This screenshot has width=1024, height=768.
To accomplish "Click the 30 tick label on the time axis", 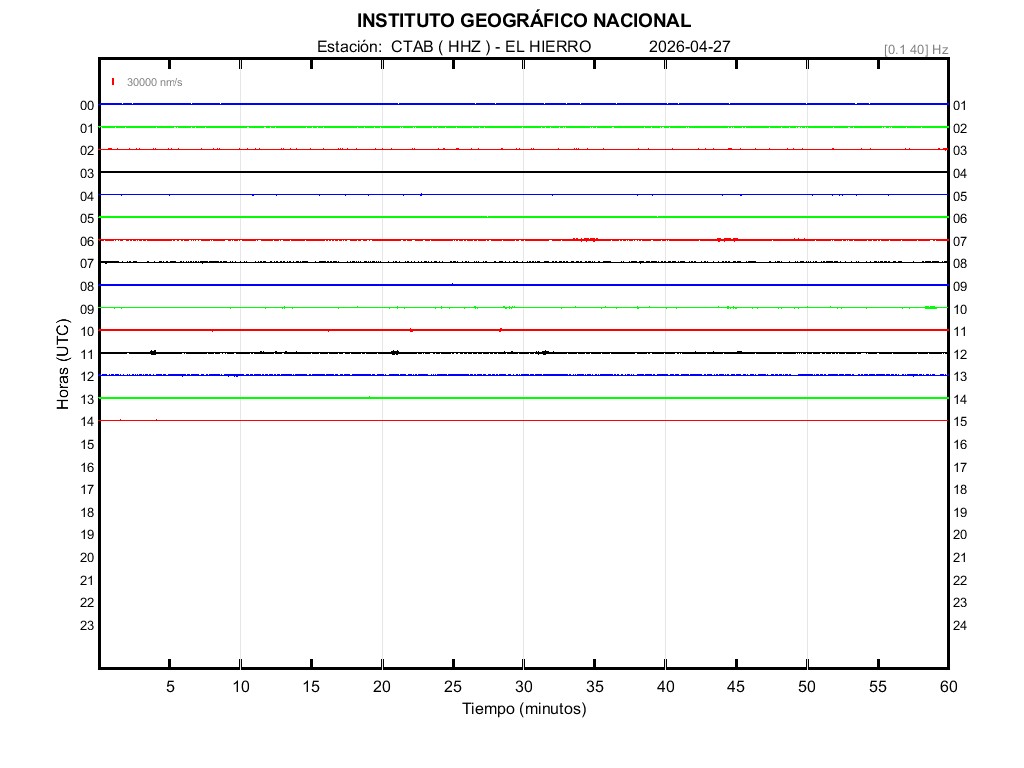I will [523, 687].
